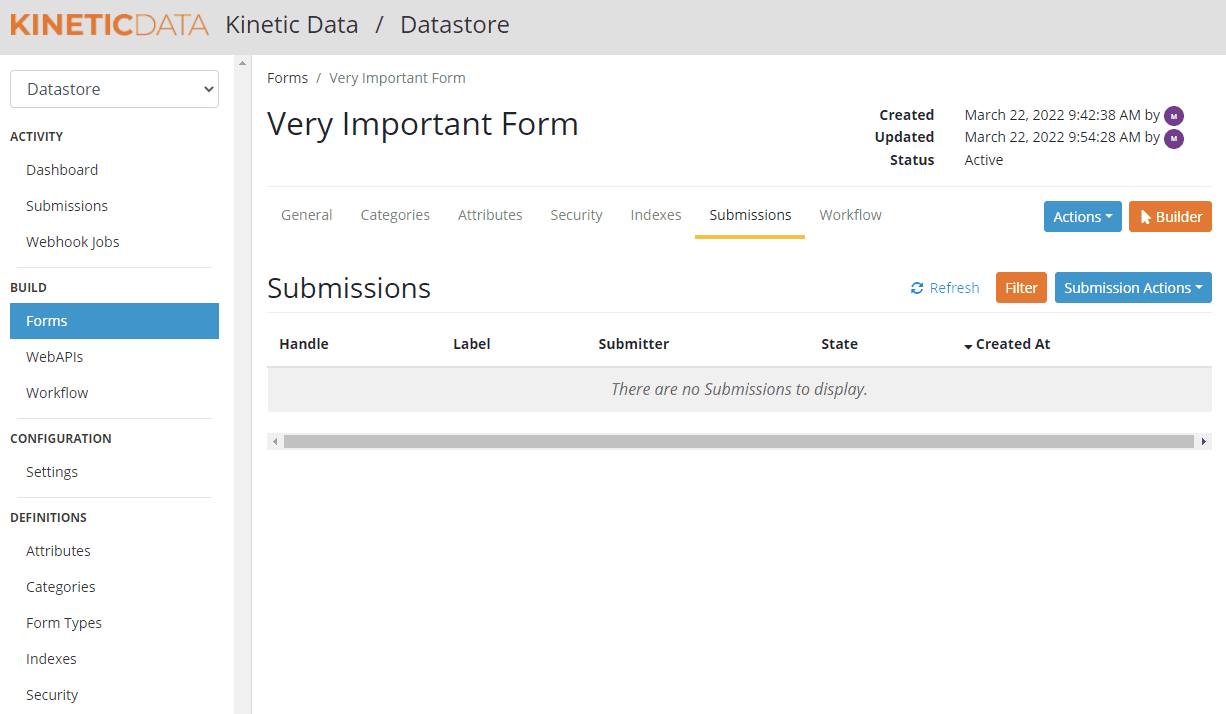
Task: Open the form Builder button
Action: pos(1170,217)
